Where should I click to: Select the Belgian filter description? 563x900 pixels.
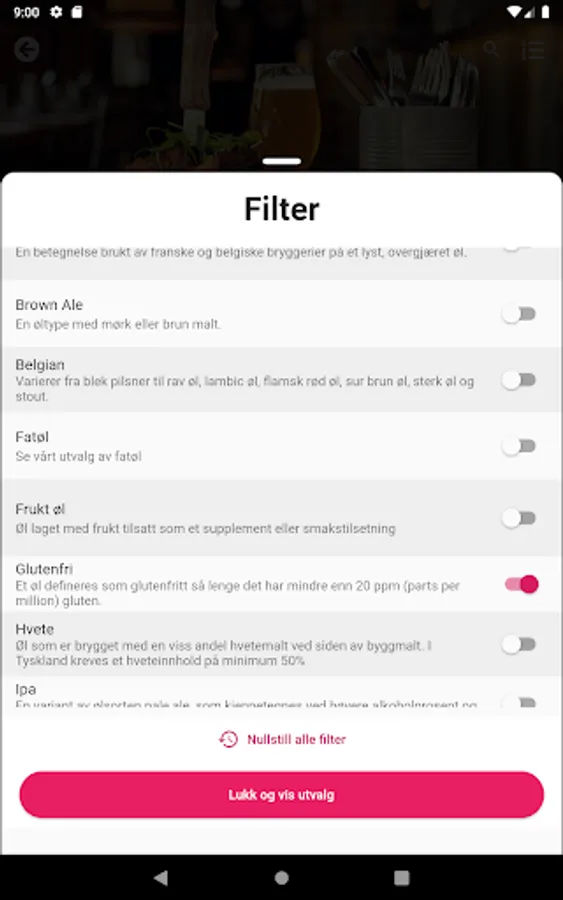[245, 389]
